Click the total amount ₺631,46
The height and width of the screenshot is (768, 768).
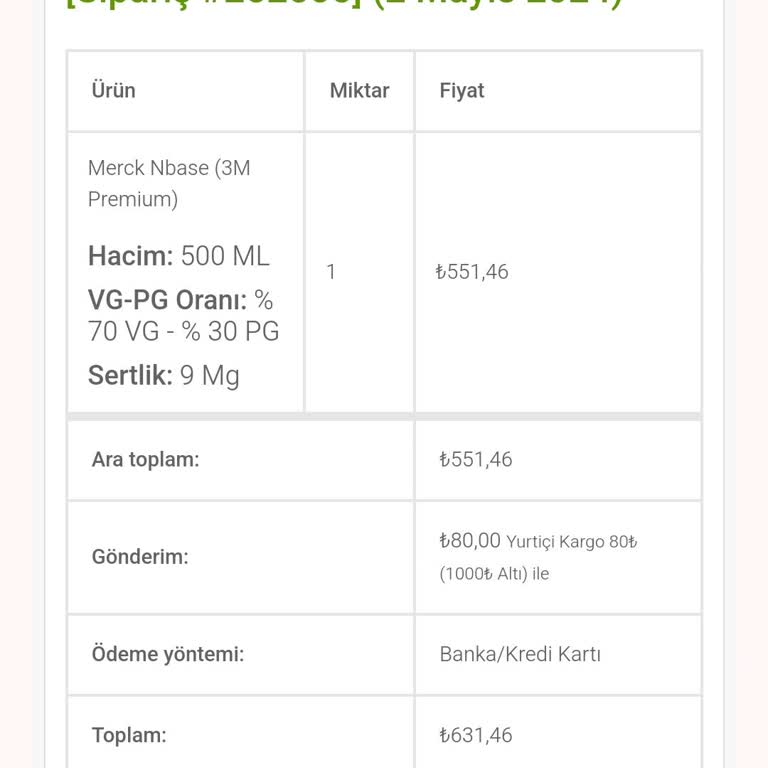click(x=476, y=735)
